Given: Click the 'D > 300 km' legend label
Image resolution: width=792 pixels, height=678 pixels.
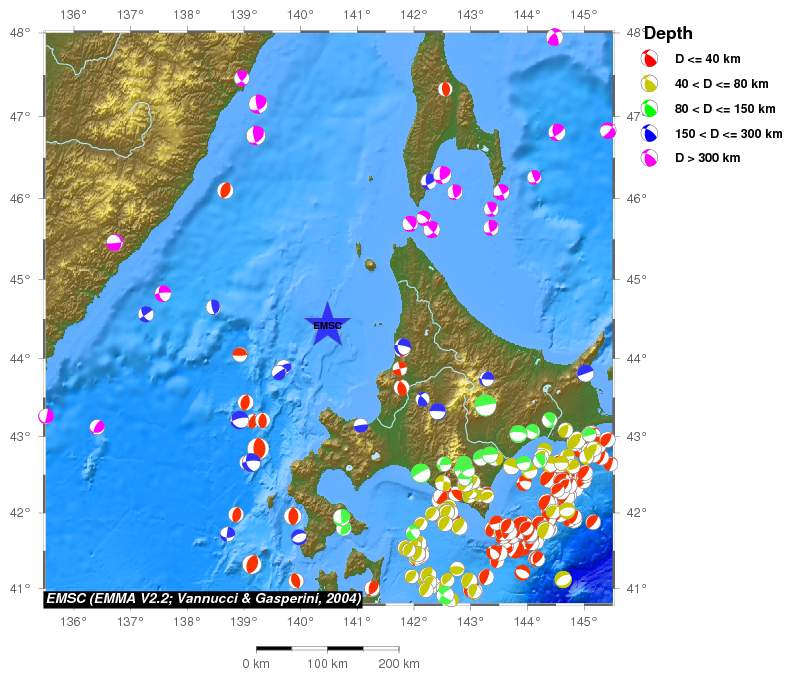Looking at the screenshot, I should point(707,158).
